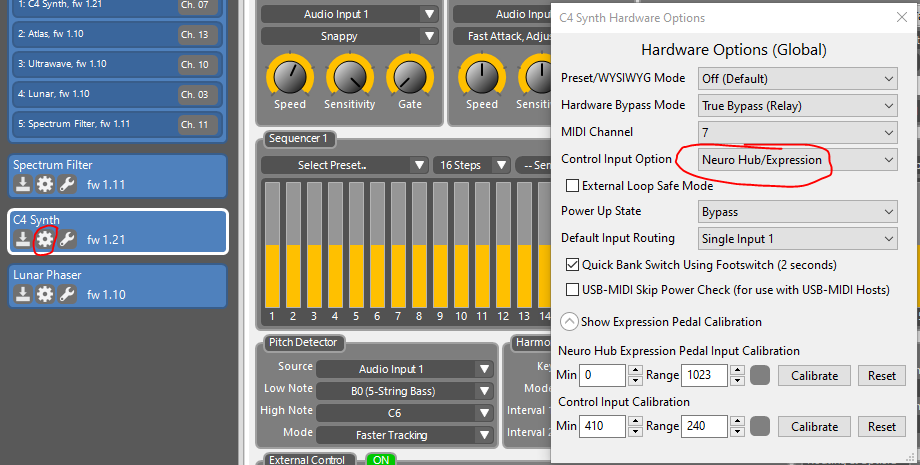The height and width of the screenshot is (465, 920).
Task: Increment Neuro Hub Min stepper
Action: (x=635, y=370)
